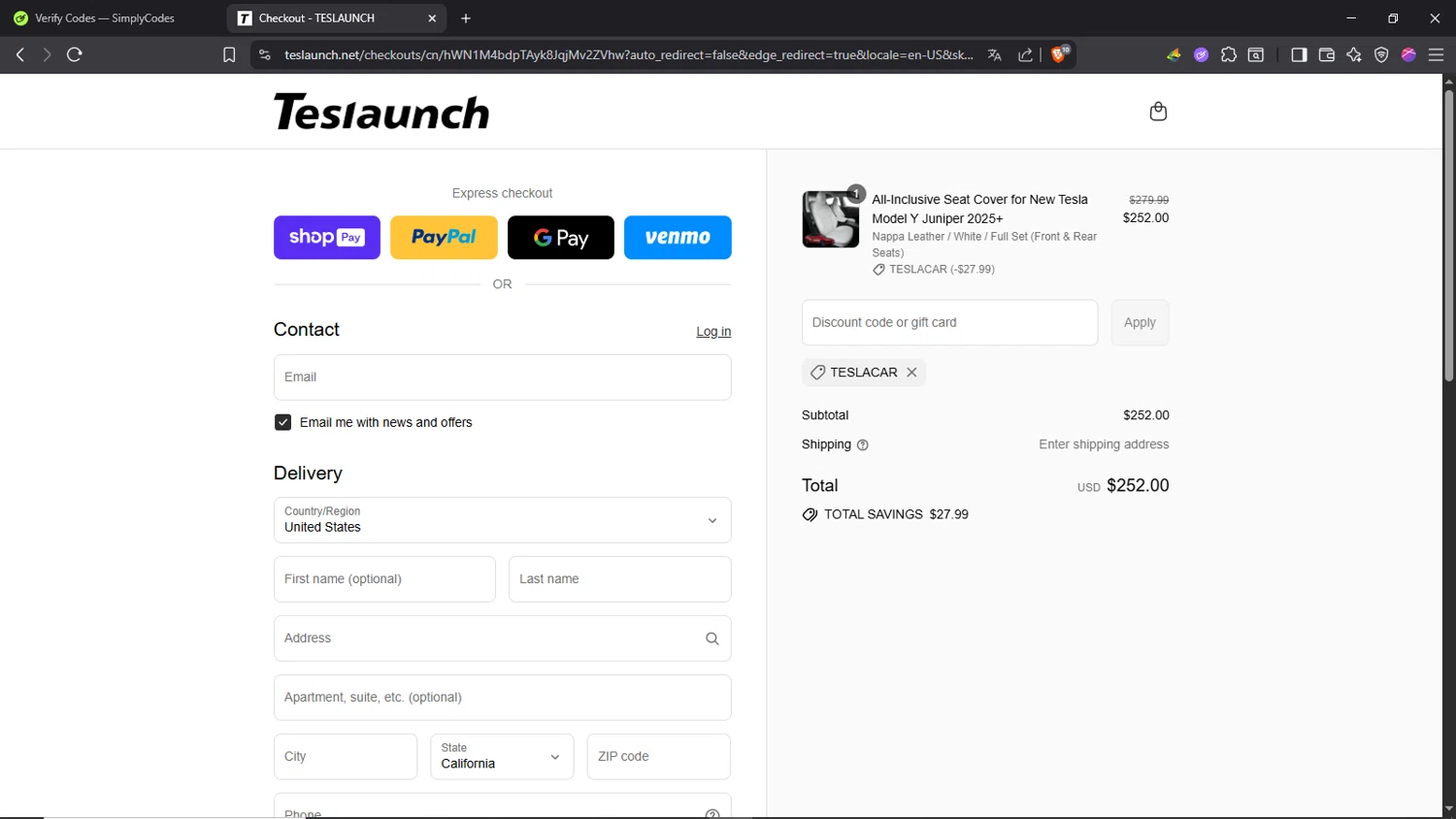Click Discount code or gift card field
This screenshot has width=1456, height=819.
tap(949, 323)
